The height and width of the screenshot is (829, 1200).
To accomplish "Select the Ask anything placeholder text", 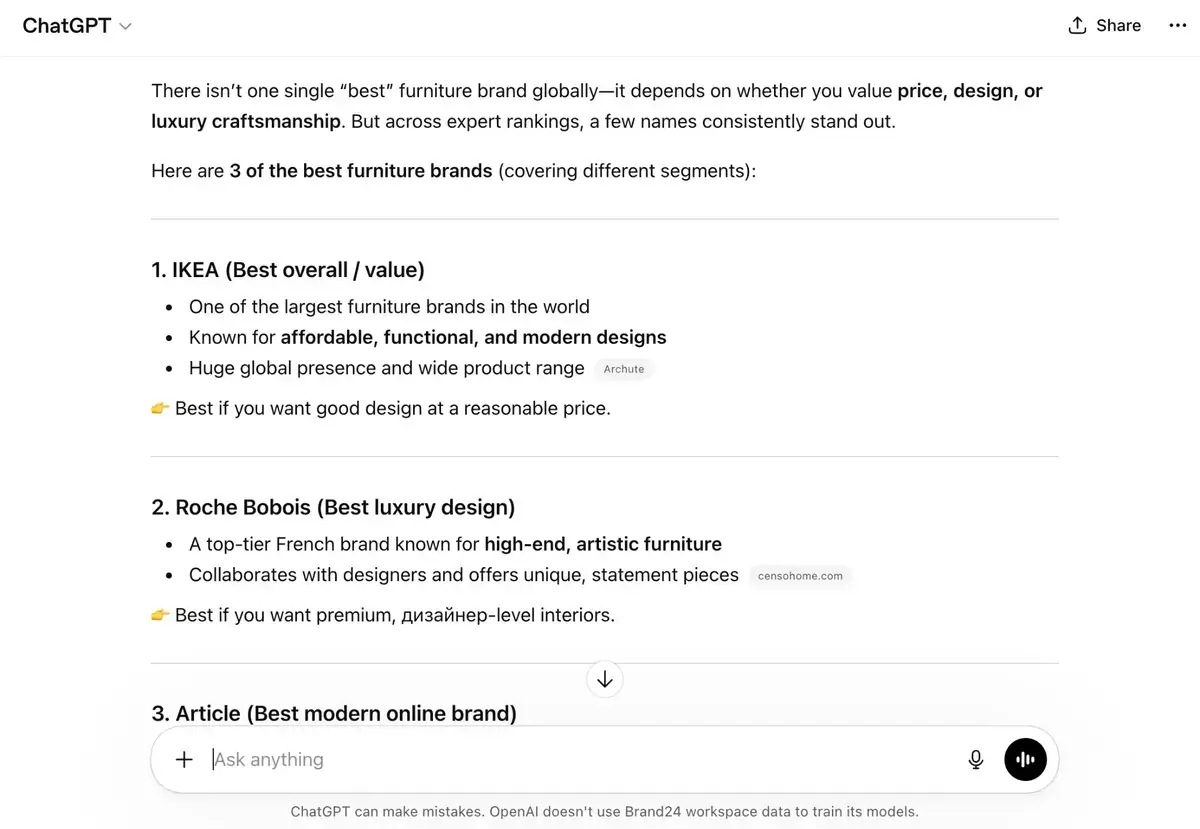I will [267, 760].
